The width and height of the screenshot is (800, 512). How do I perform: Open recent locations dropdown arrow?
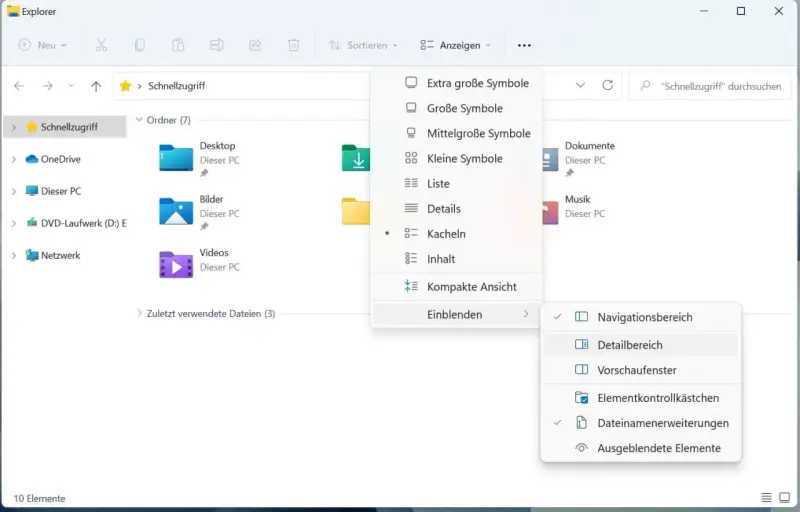pyautogui.click(x=71, y=86)
